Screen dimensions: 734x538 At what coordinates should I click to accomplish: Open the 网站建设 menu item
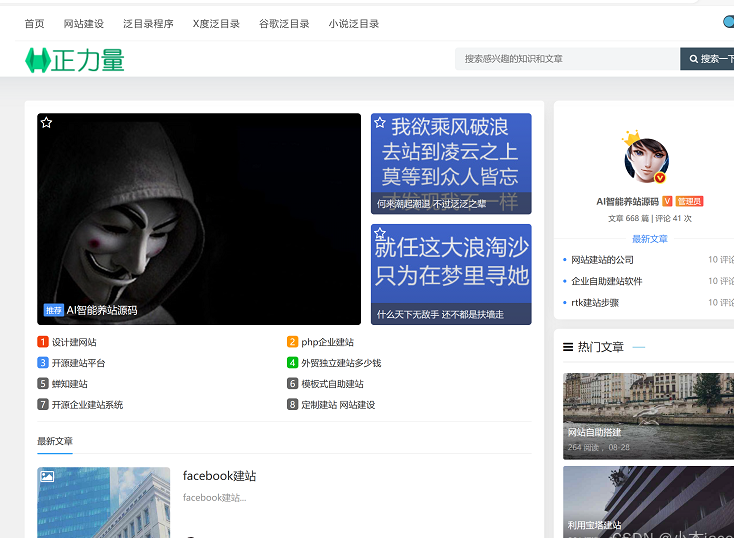[83, 24]
